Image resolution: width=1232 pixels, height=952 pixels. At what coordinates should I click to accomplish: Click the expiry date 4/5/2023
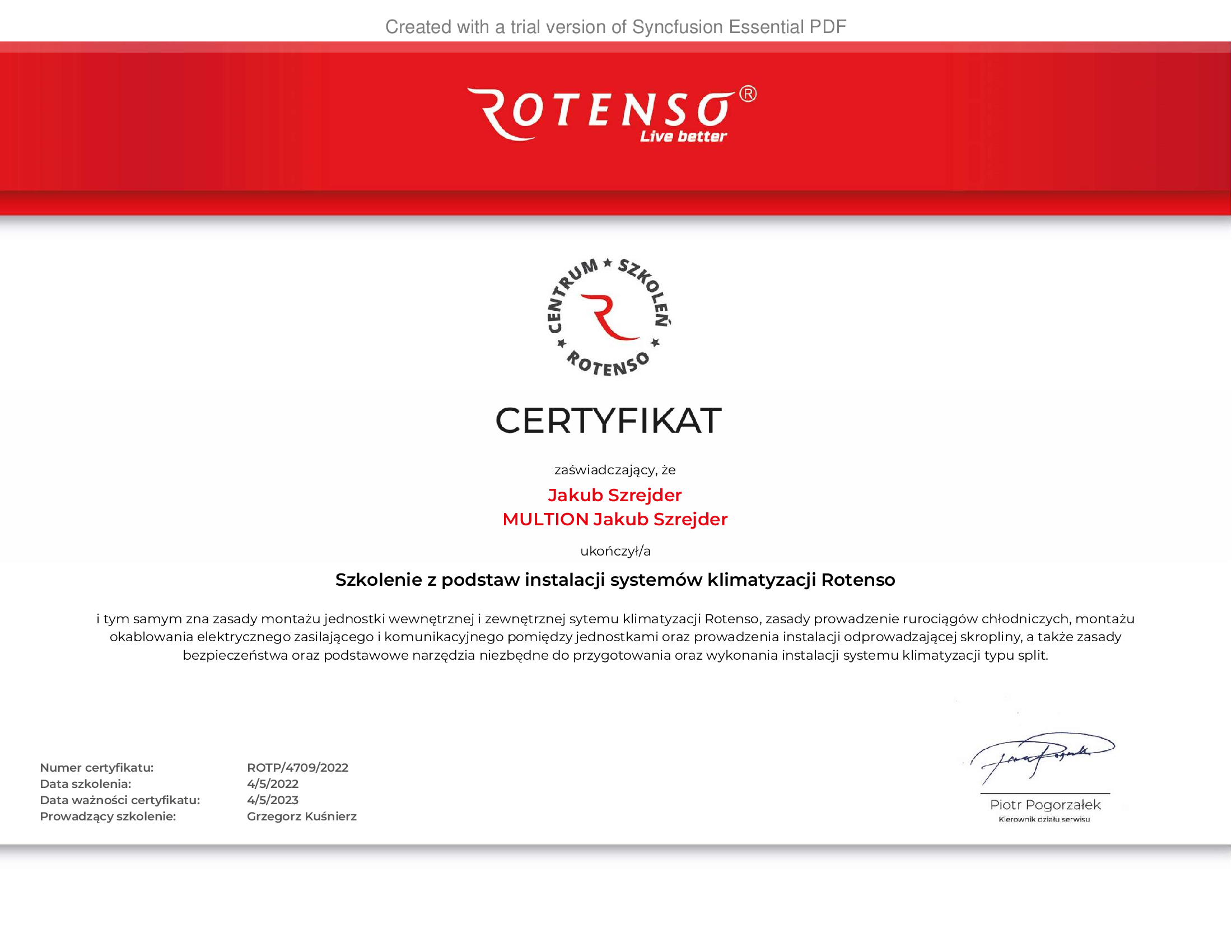[x=273, y=800]
